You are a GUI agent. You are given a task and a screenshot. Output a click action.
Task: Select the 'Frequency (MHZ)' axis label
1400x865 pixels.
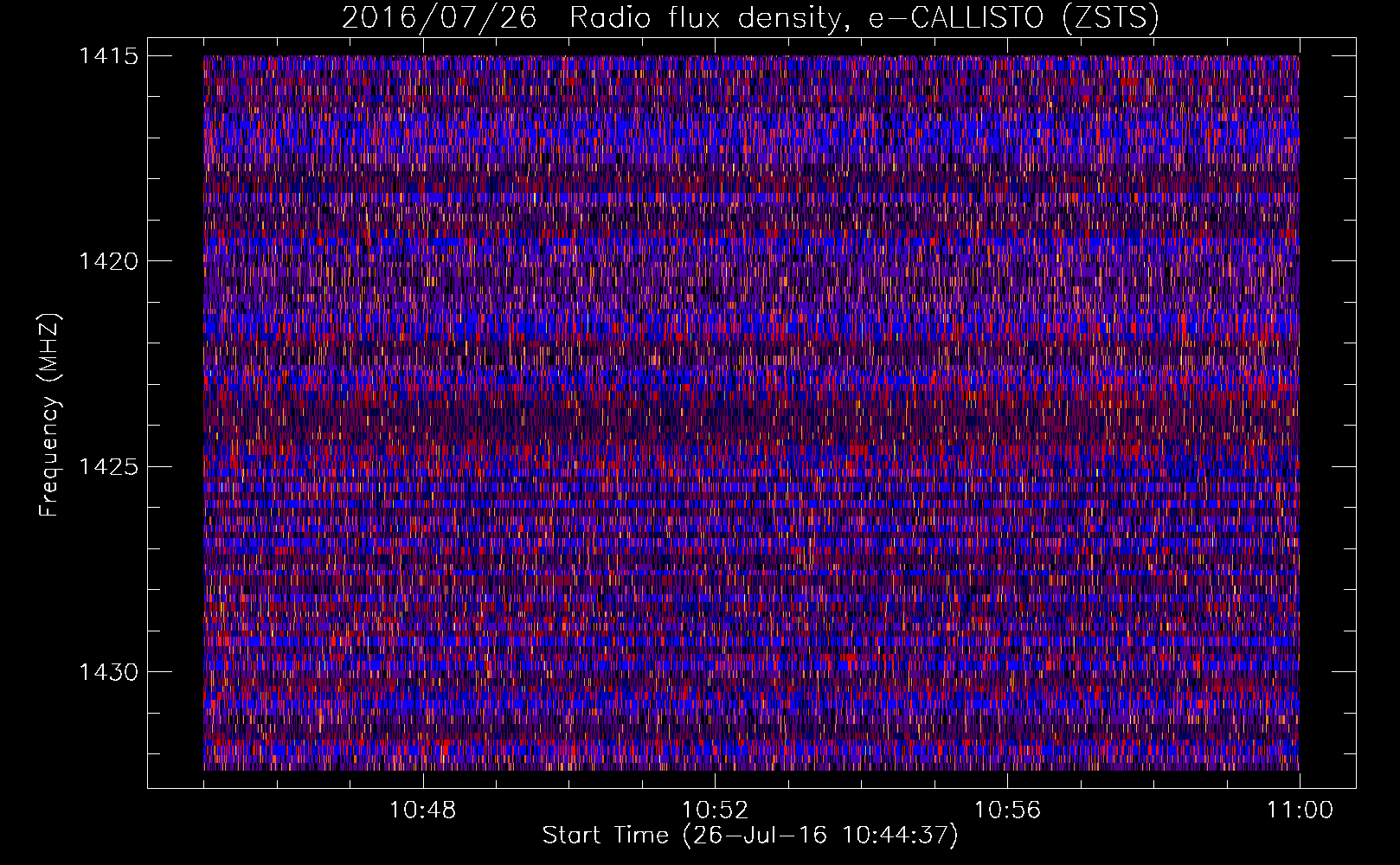pos(49,415)
